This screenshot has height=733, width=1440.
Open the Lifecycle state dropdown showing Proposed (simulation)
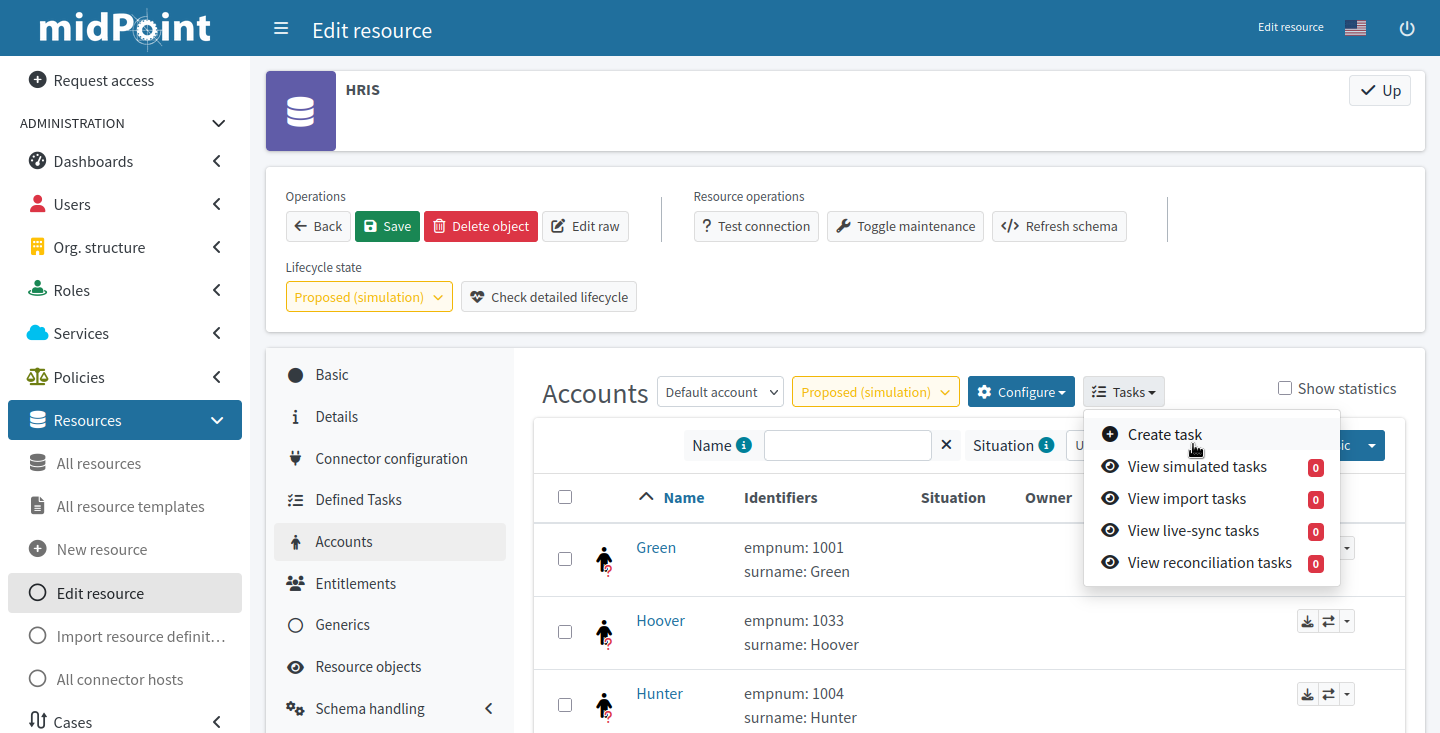[x=369, y=296]
